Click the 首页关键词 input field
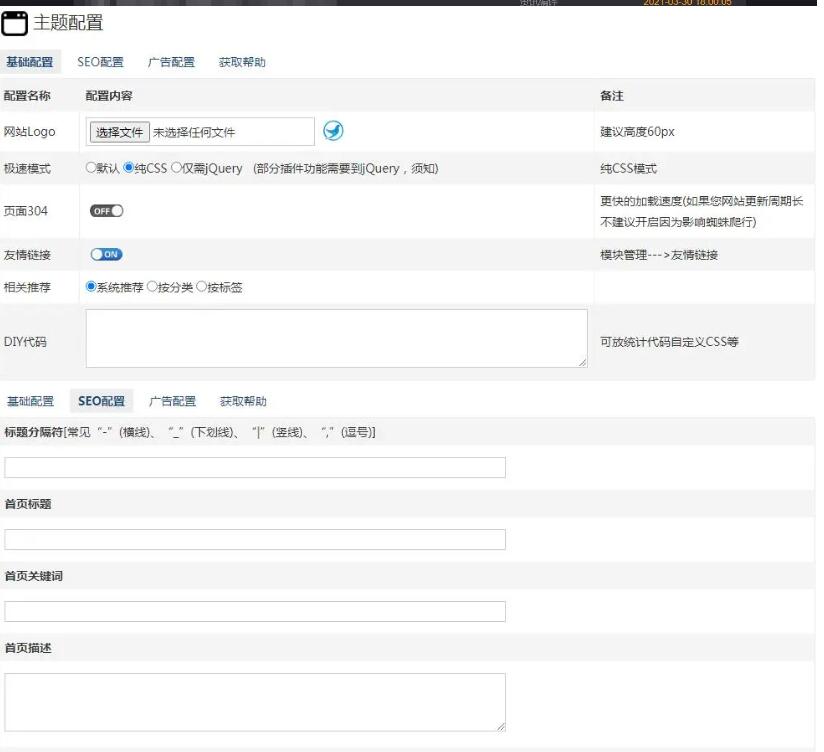The height and width of the screenshot is (752, 824). pos(255,612)
